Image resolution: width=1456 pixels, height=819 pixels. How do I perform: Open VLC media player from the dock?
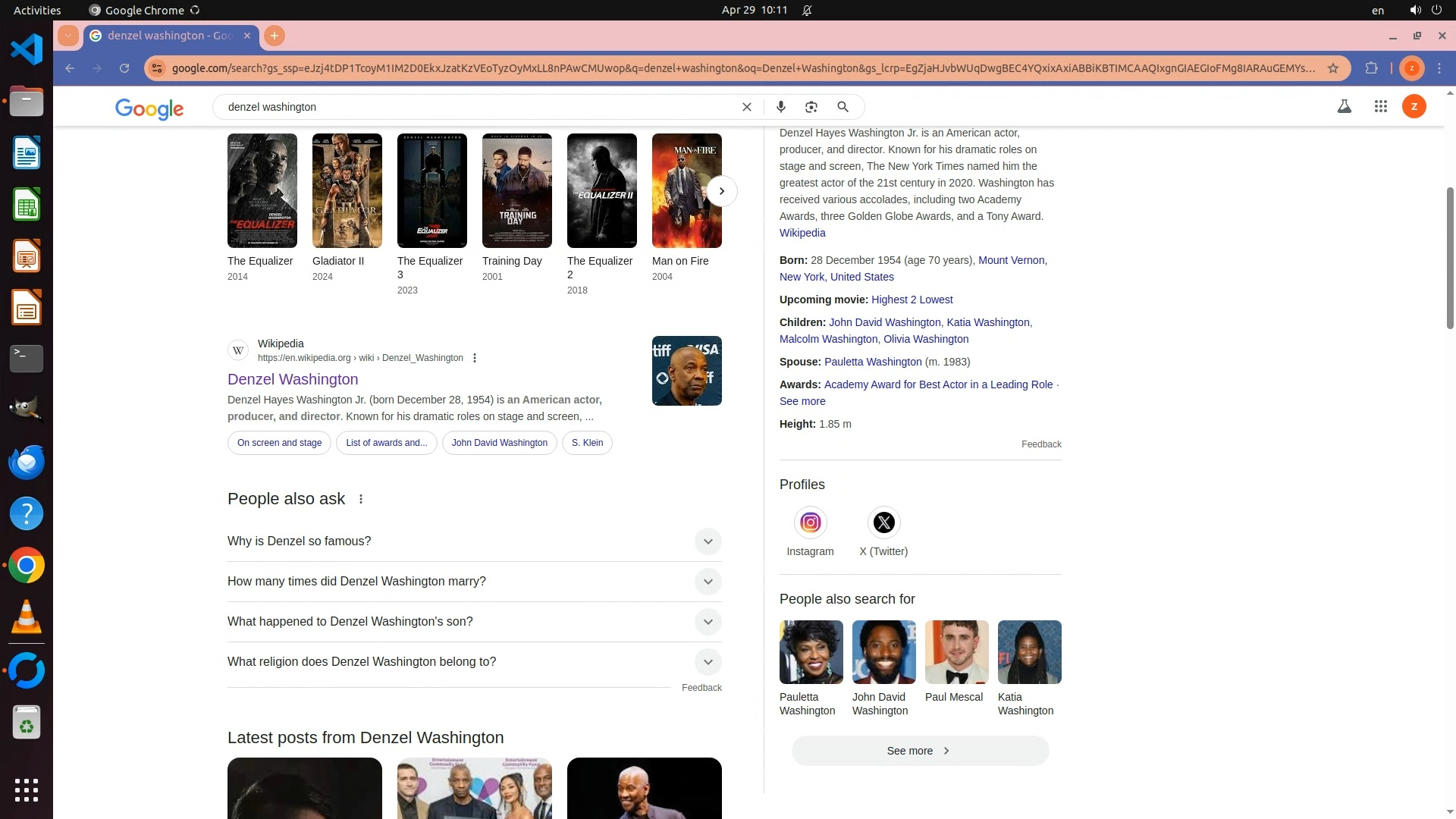26,617
